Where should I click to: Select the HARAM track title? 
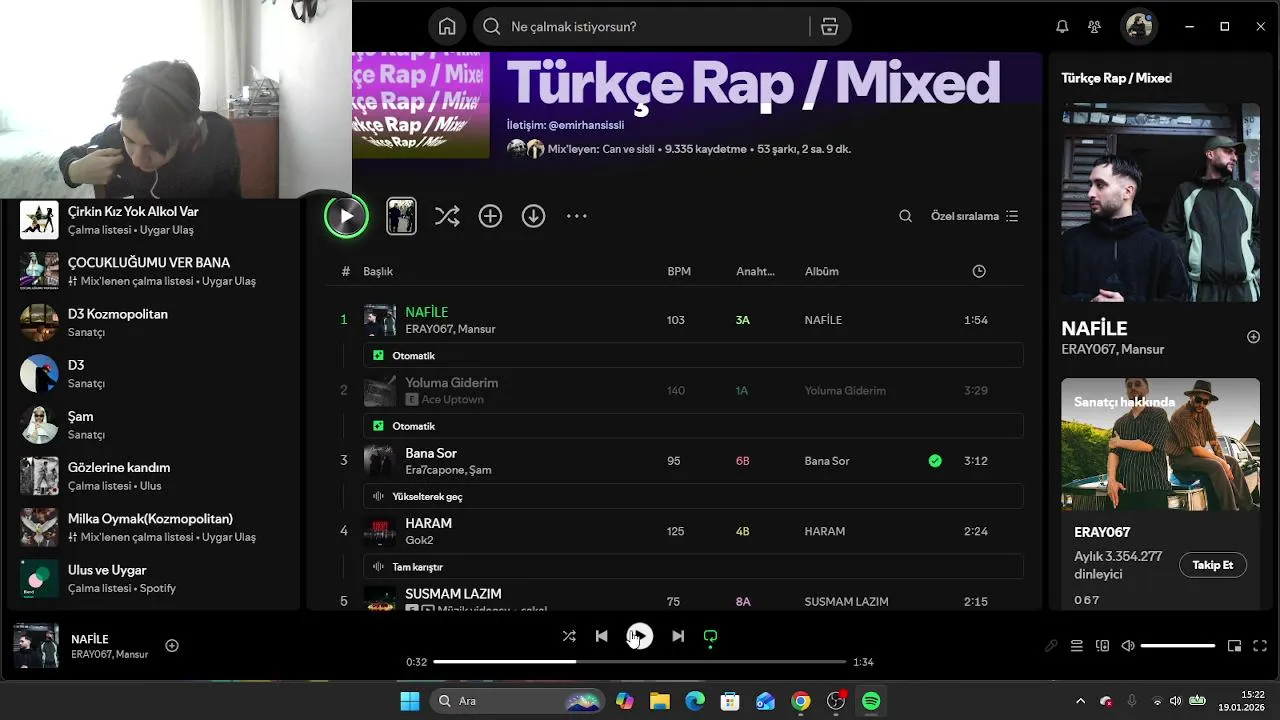tap(428, 523)
